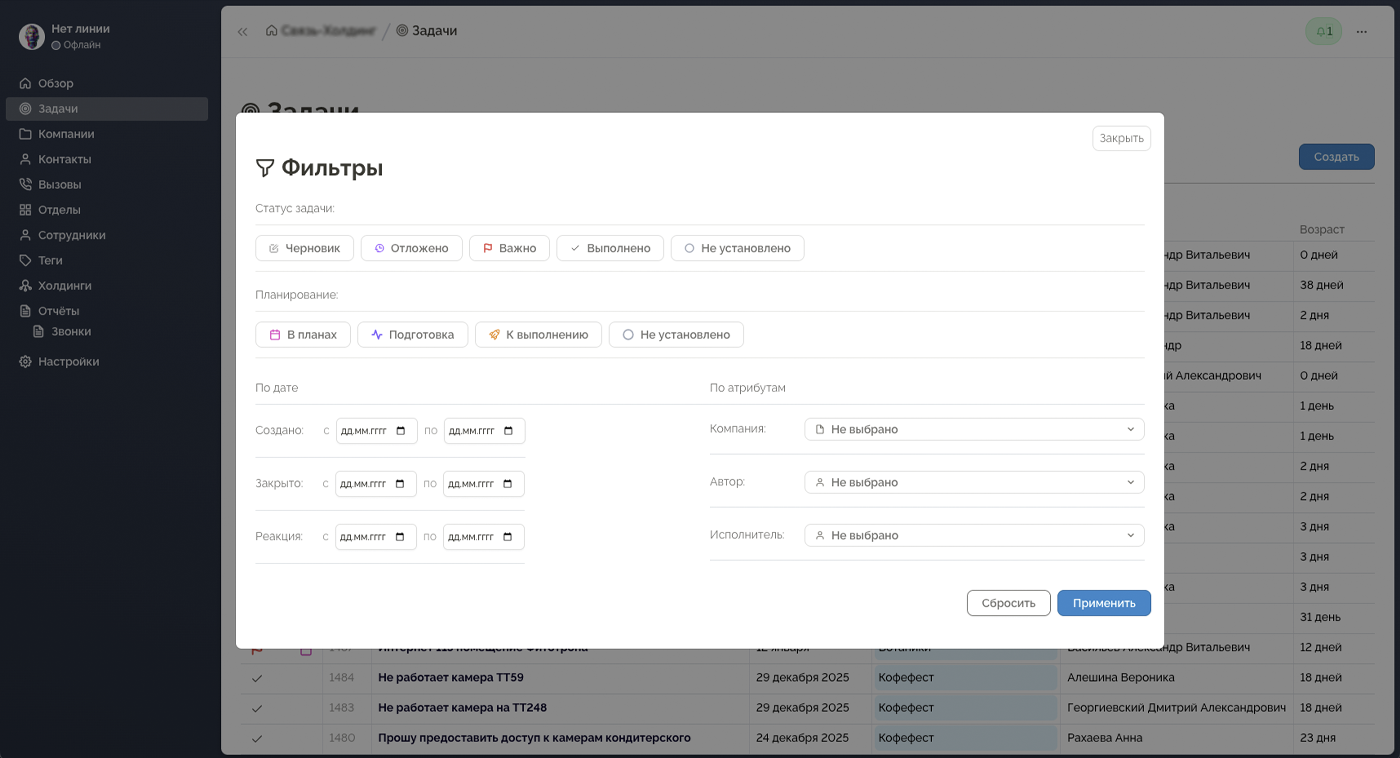
Task: Click home icon in breadcrumb
Action: tap(271, 31)
